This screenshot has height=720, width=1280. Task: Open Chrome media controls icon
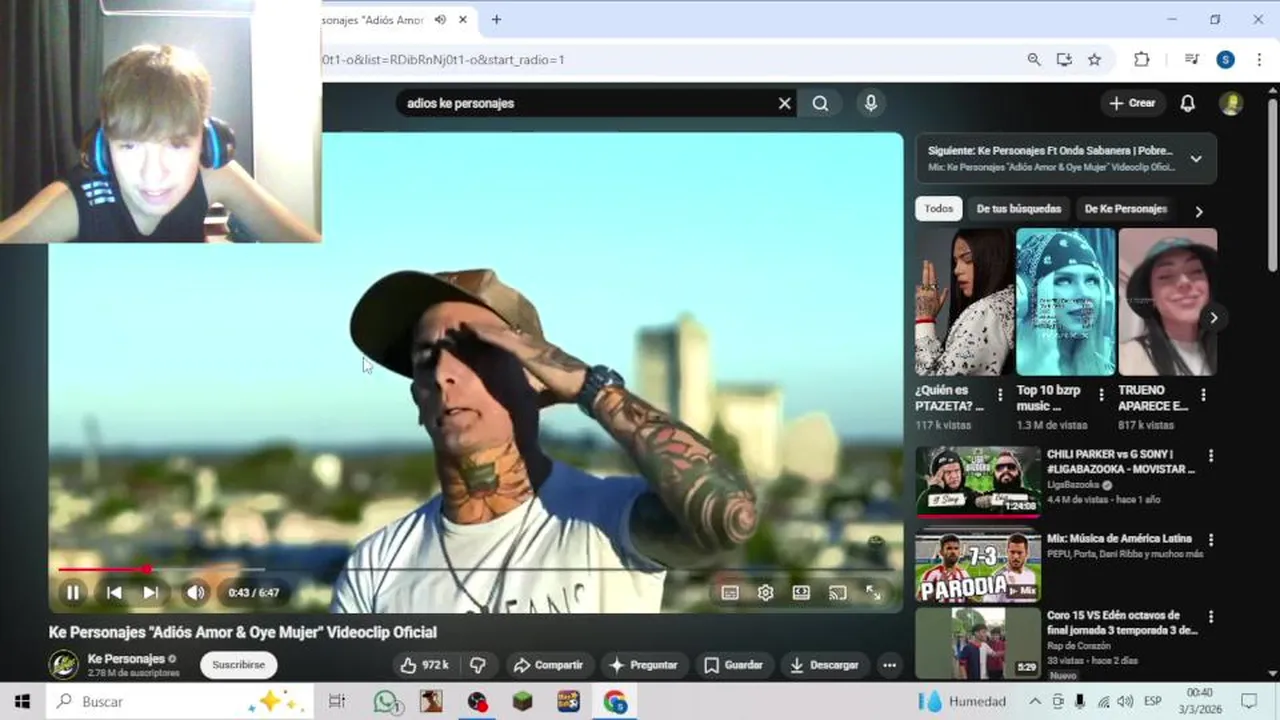[x=1192, y=60]
